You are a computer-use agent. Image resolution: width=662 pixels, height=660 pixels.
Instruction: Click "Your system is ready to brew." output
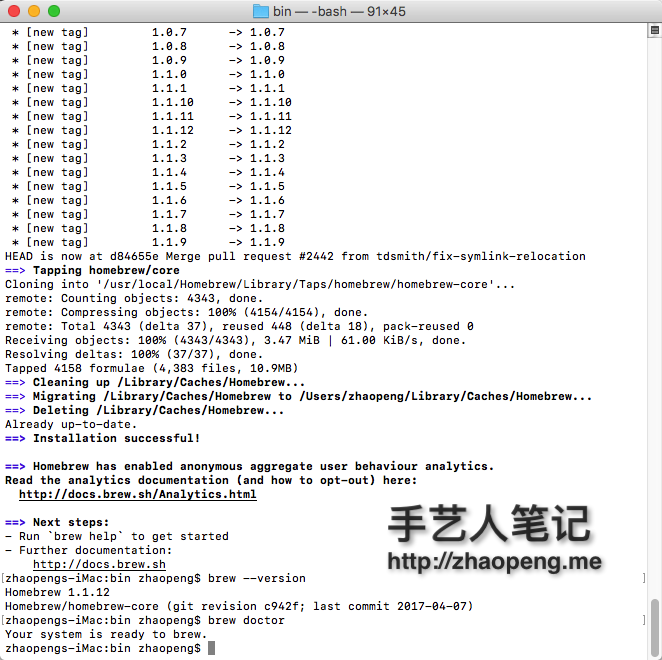click(105, 634)
